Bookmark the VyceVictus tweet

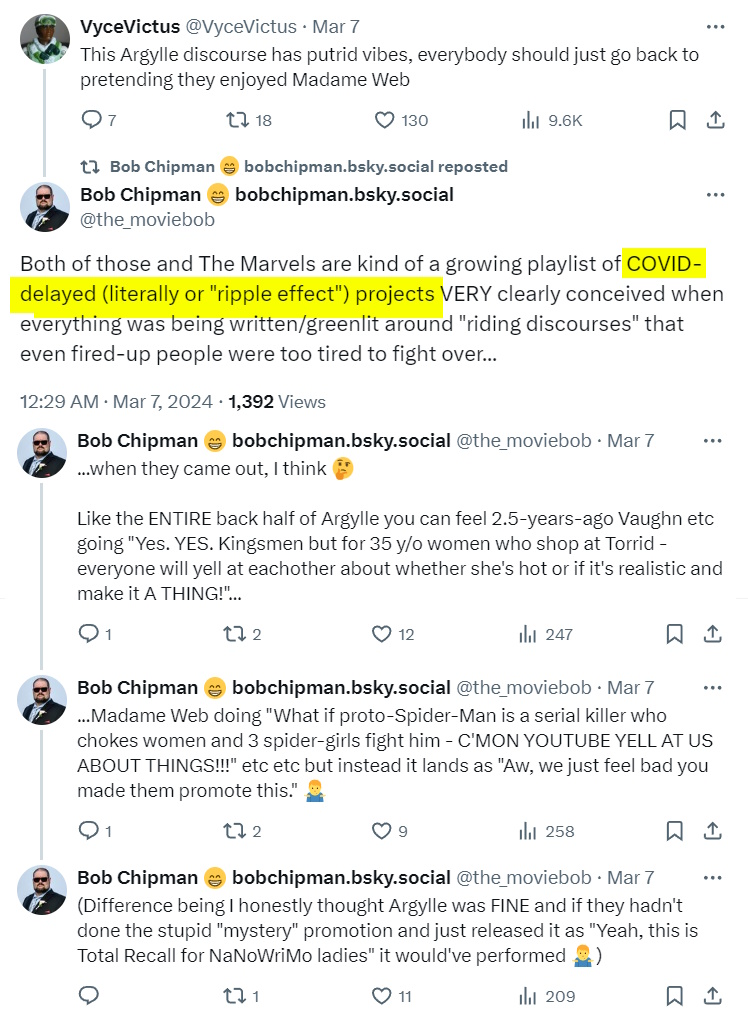pyautogui.click(x=677, y=120)
